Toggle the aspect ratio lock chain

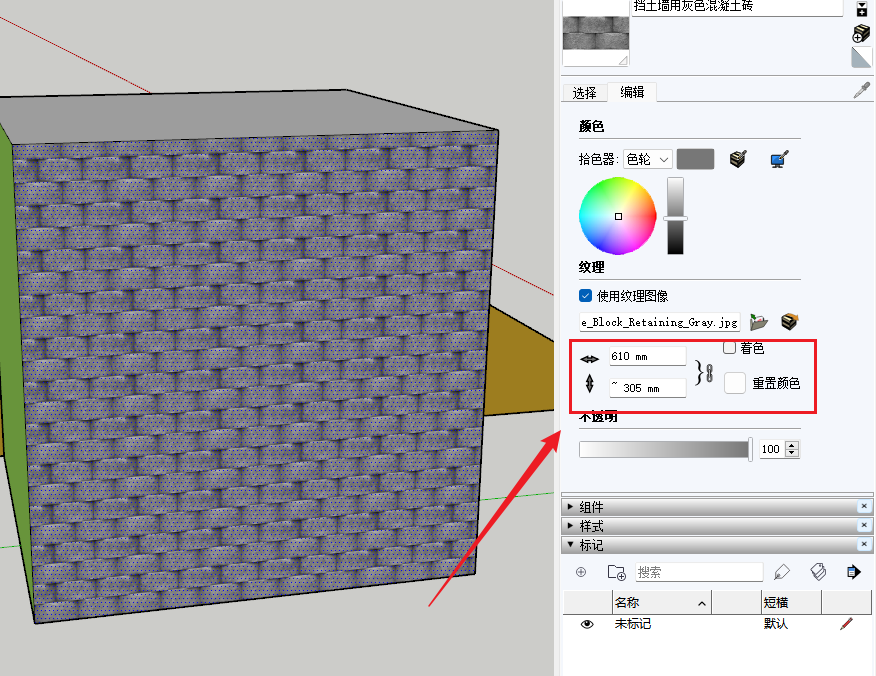709,373
